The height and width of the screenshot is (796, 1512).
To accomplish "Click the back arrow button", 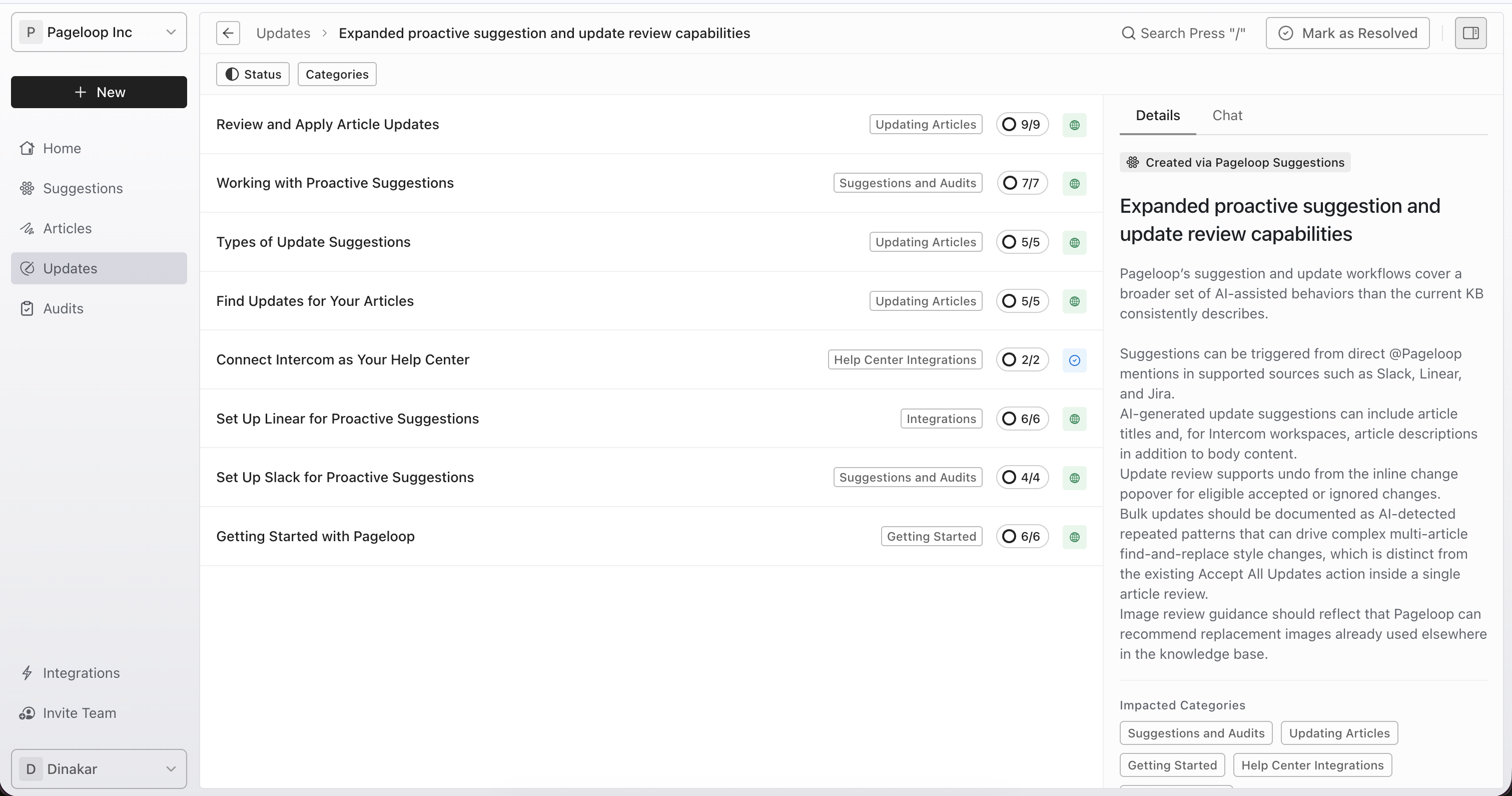I will [228, 33].
